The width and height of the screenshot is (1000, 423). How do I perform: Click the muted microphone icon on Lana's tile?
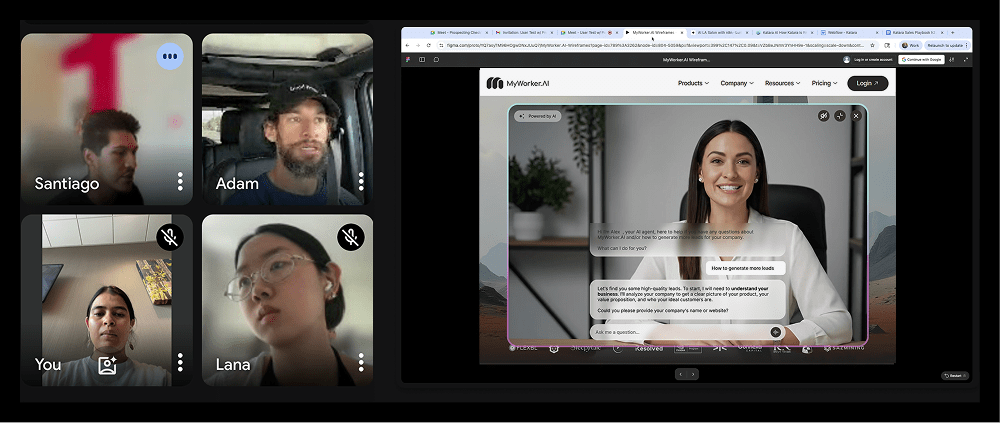350,237
